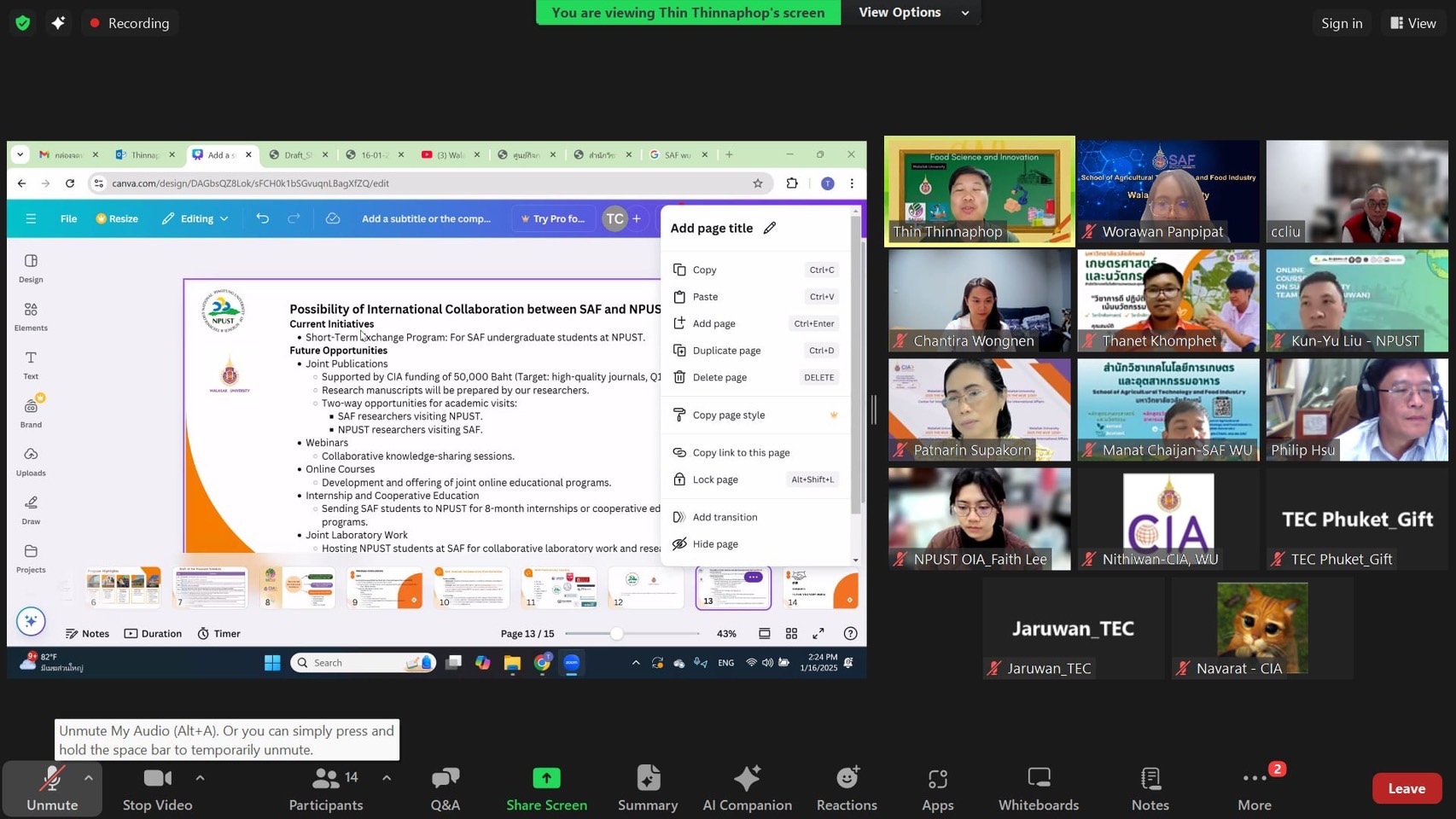Screen dimensions: 1456x819
Task: Unmute the microphone
Action: tap(51, 788)
